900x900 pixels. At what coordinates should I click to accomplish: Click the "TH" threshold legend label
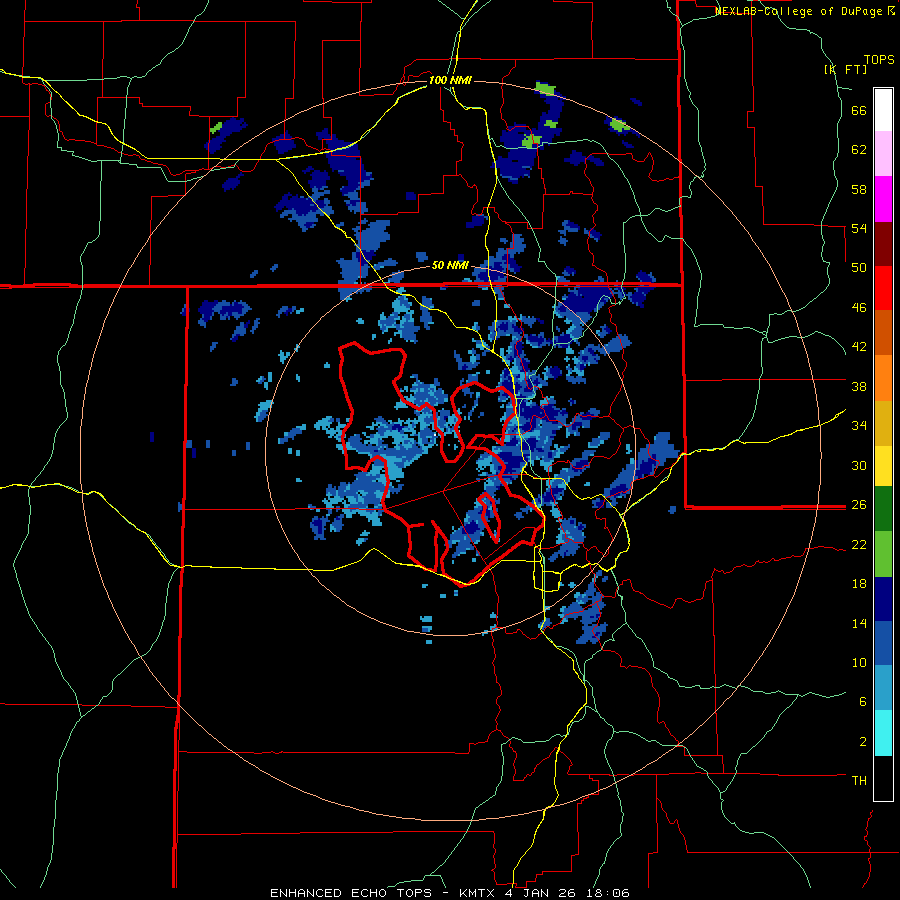coord(859,781)
